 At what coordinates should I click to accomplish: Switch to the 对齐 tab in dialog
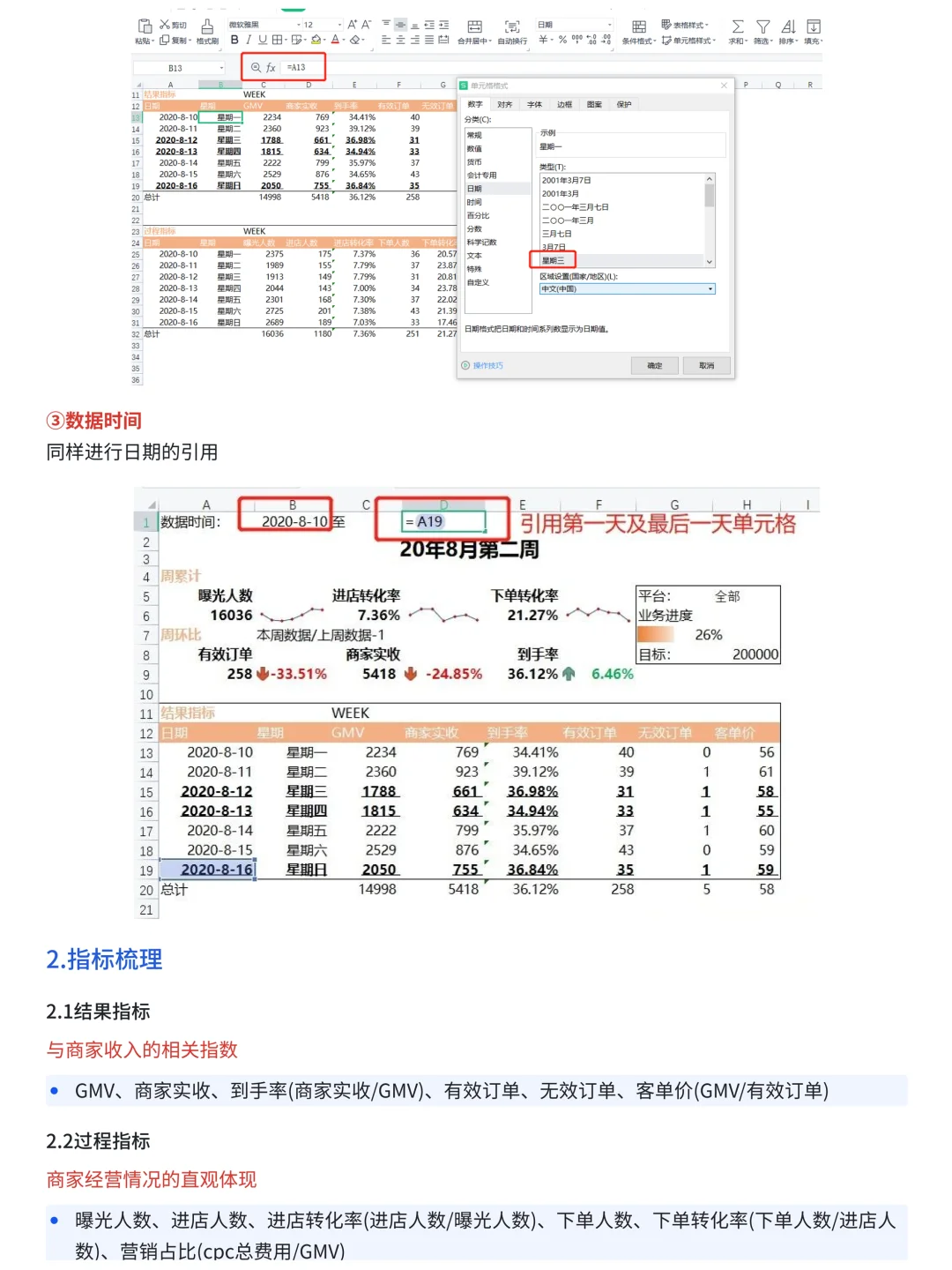pyautogui.click(x=504, y=104)
